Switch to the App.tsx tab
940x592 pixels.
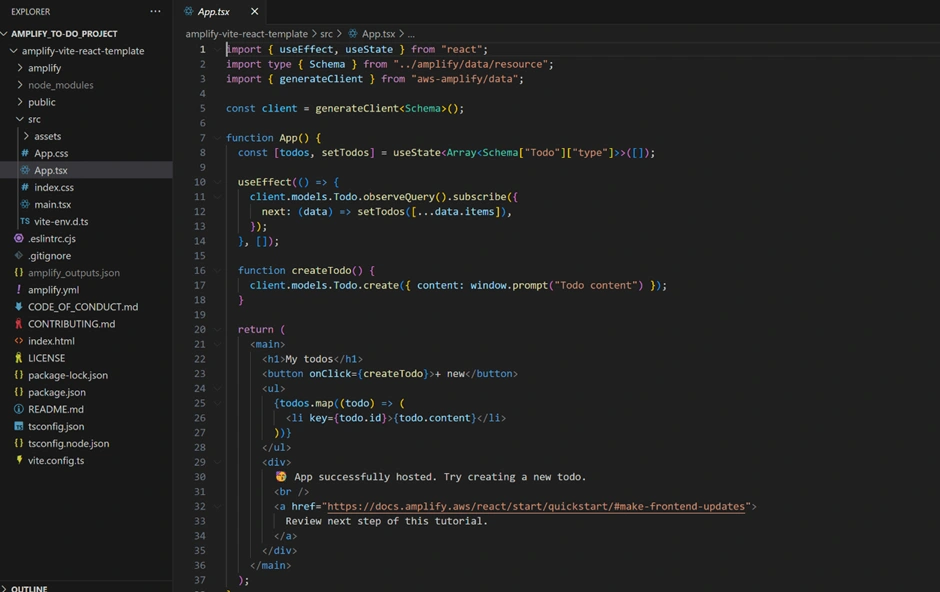click(x=213, y=11)
